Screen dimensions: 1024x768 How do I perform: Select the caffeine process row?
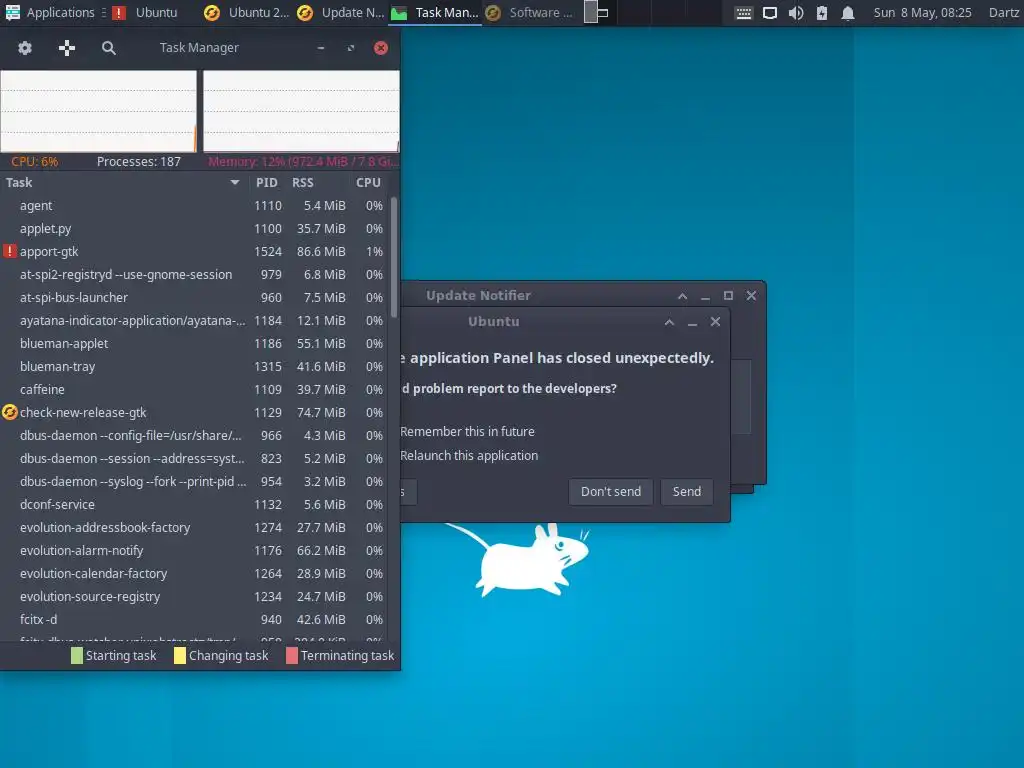(194, 389)
